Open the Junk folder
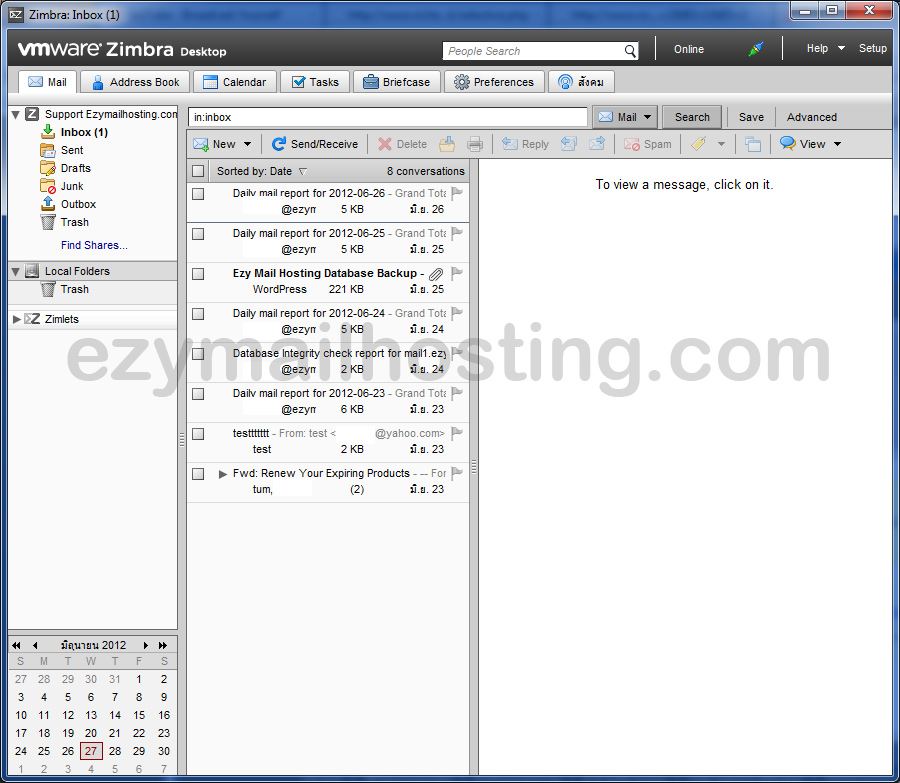Viewport: 900px width, 783px height. [x=72, y=186]
